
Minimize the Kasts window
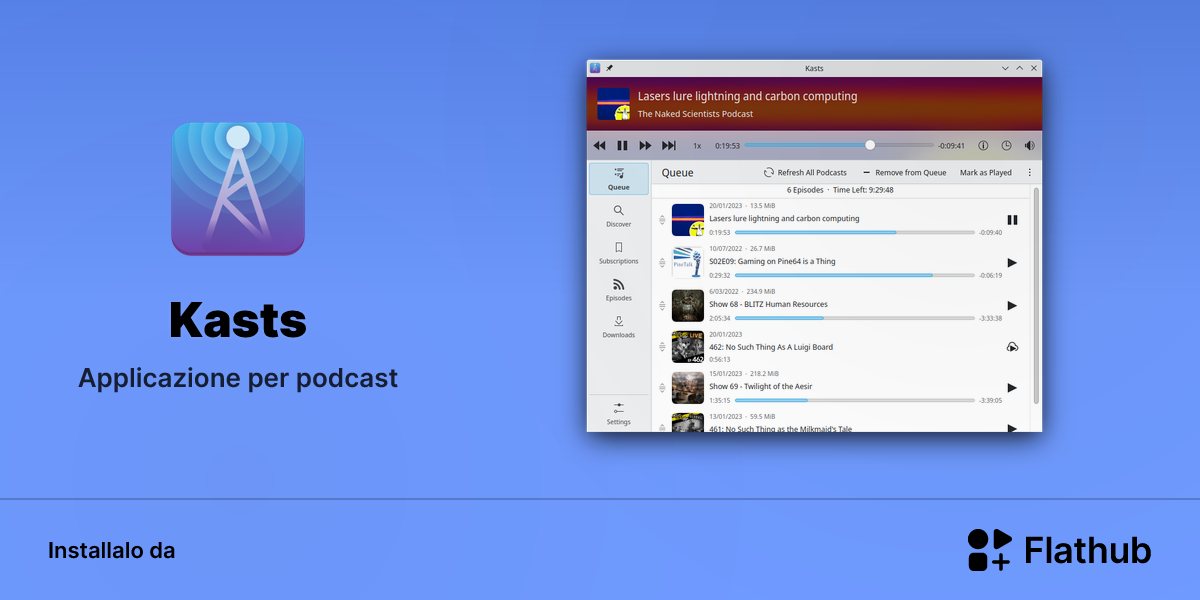[1005, 68]
